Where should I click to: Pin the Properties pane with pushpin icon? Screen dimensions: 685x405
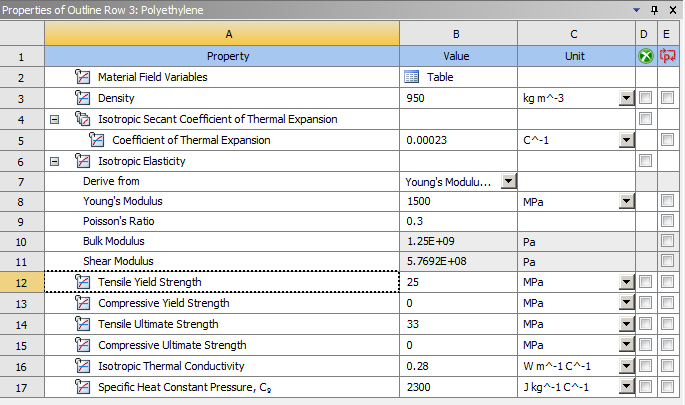[654, 10]
